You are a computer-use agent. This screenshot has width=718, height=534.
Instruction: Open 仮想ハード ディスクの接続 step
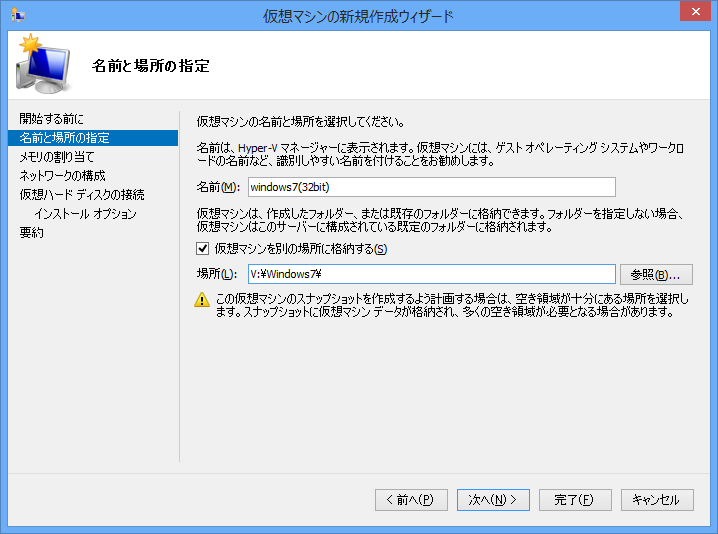point(82,195)
